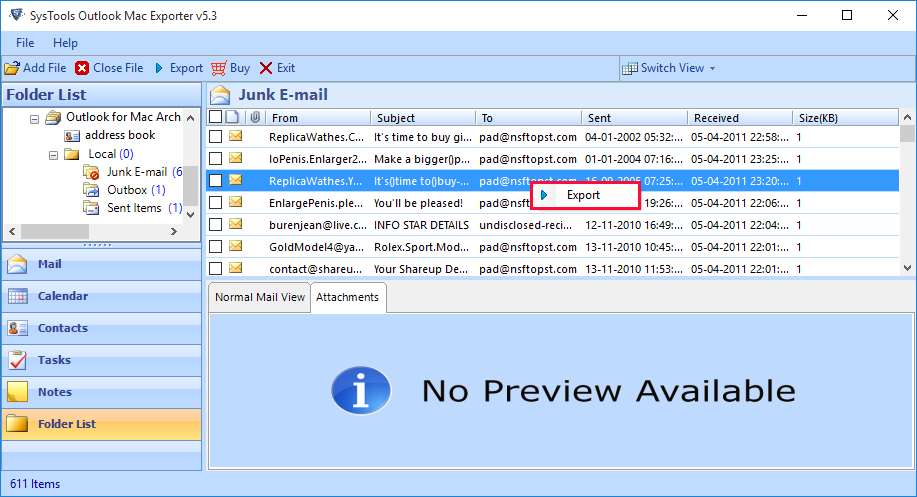Viewport: 917px width, 497px height.
Task: Click folder tree scroll right arrow
Action: pyautogui.click(x=174, y=232)
